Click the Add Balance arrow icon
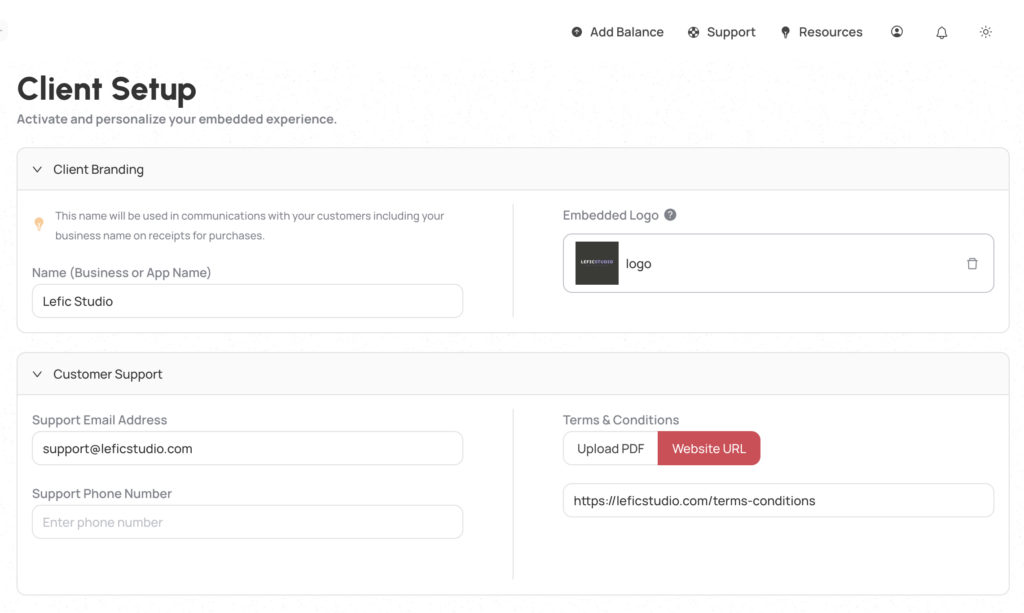The height and width of the screenshot is (613, 1024). tap(577, 32)
